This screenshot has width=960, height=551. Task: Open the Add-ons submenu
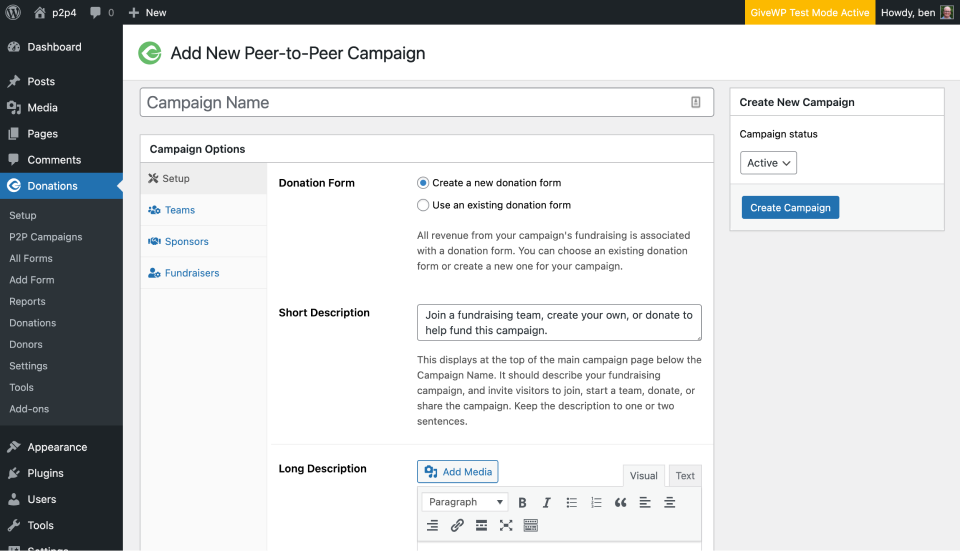[29, 408]
